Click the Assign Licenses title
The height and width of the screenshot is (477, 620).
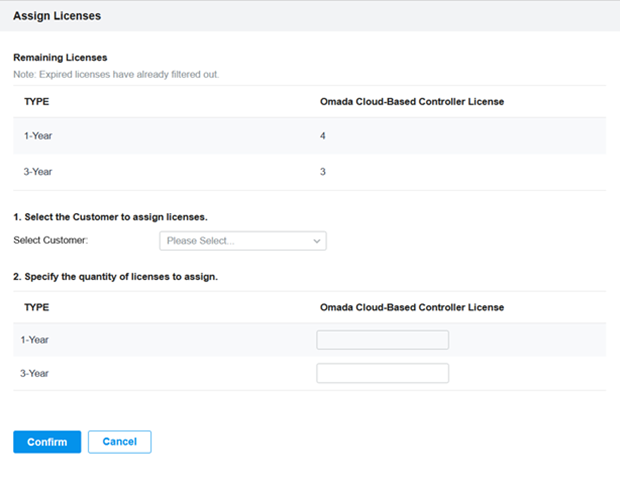point(57,16)
